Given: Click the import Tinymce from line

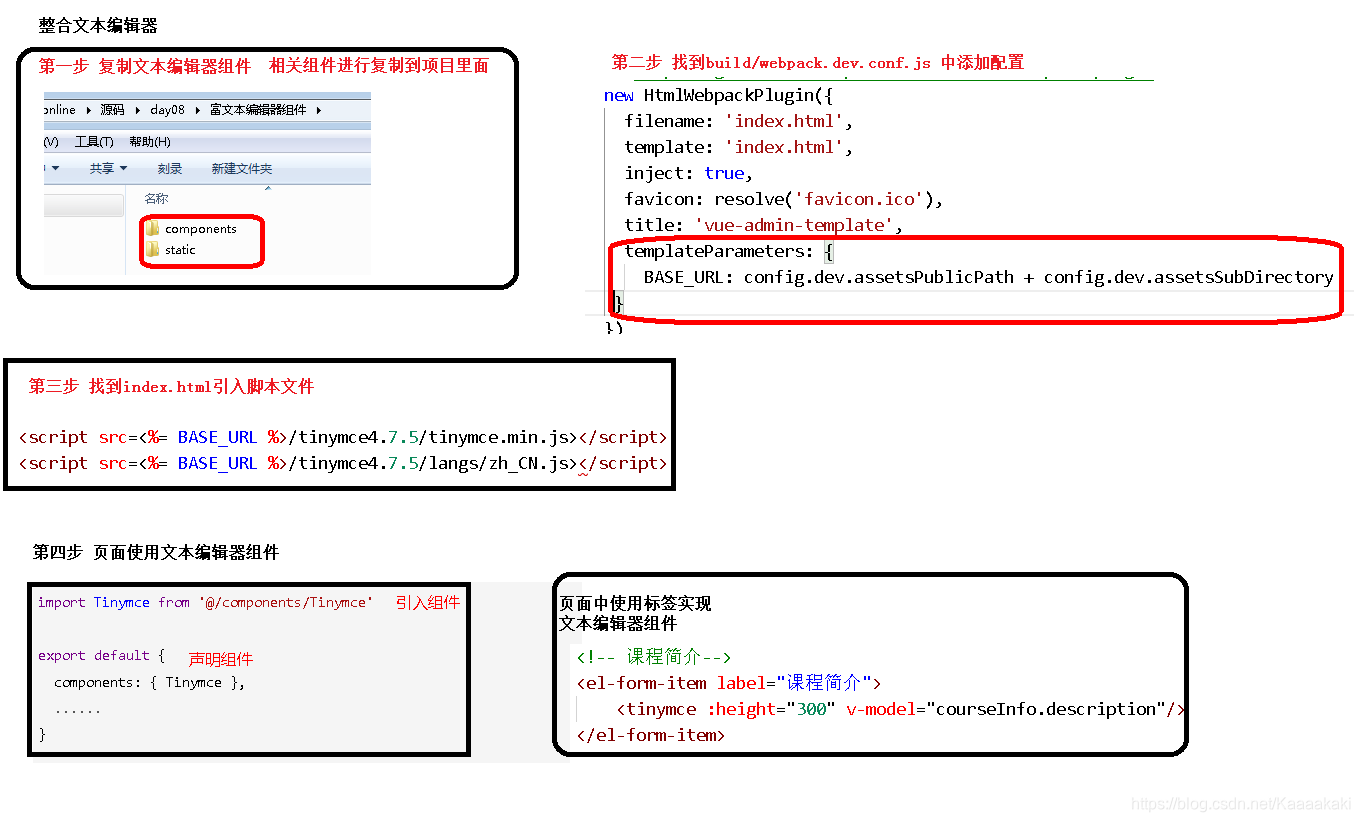Looking at the screenshot, I should (x=205, y=603).
